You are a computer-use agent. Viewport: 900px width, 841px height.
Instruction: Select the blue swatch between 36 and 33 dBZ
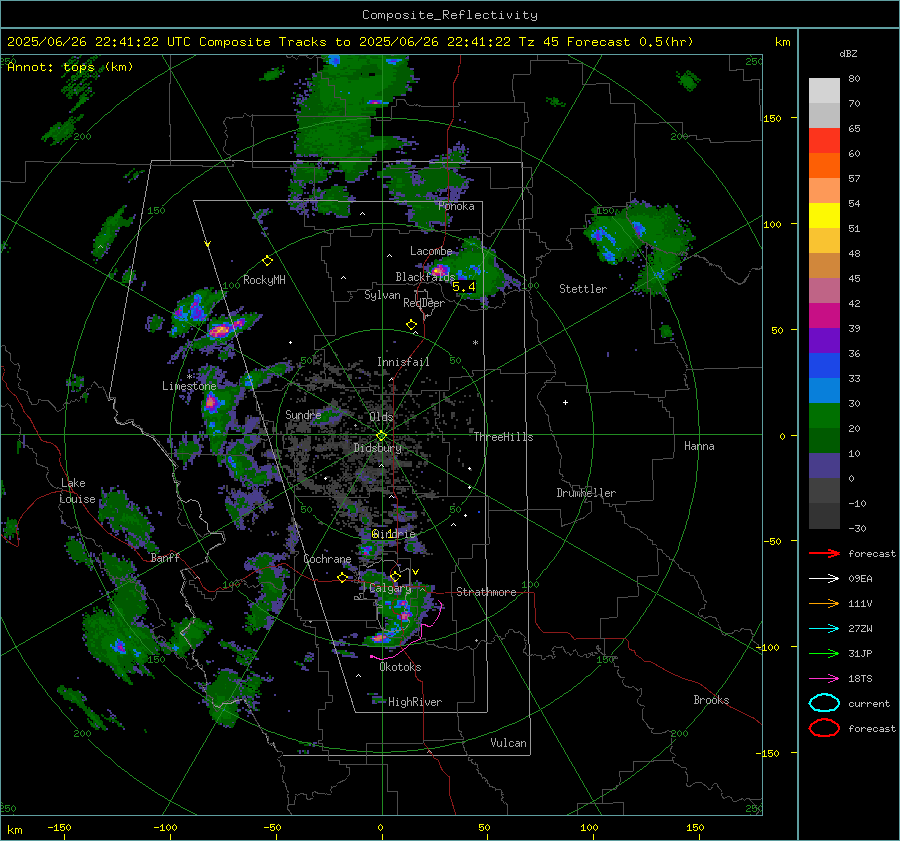pyautogui.click(x=824, y=366)
